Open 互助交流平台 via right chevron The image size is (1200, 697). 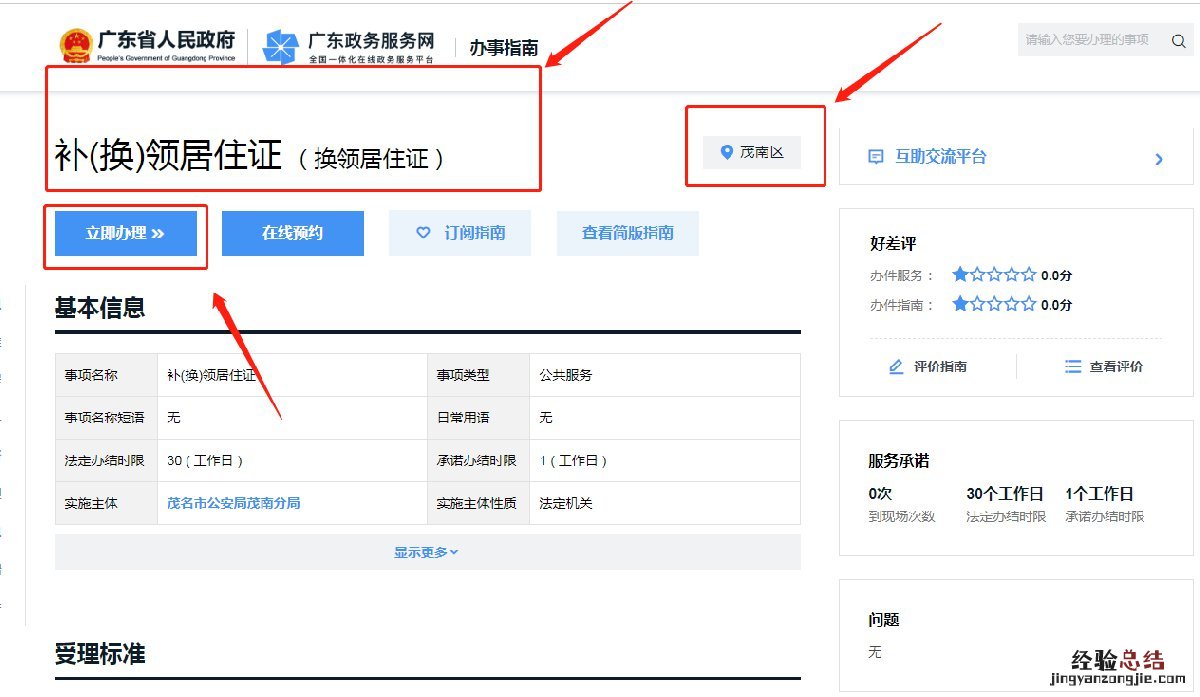pos(1159,158)
